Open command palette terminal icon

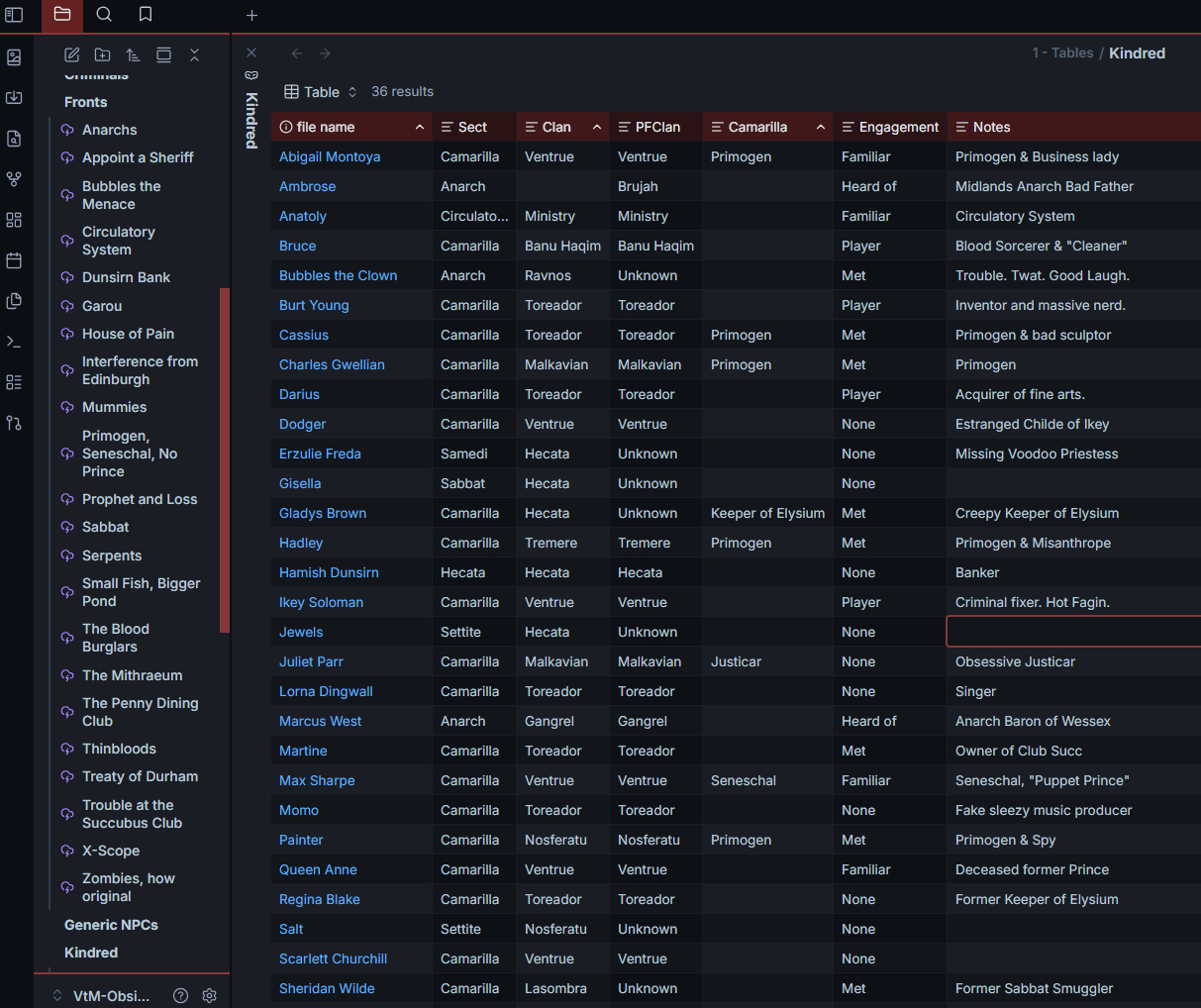(14, 342)
